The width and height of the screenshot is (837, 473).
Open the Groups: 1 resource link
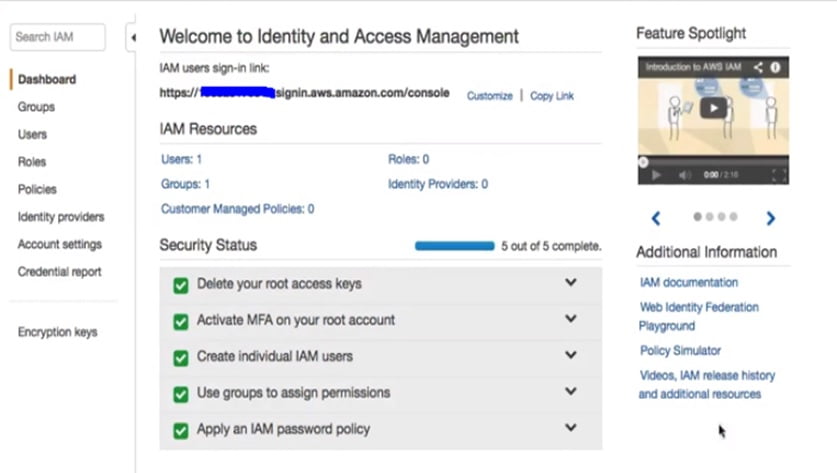click(x=185, y=184)
